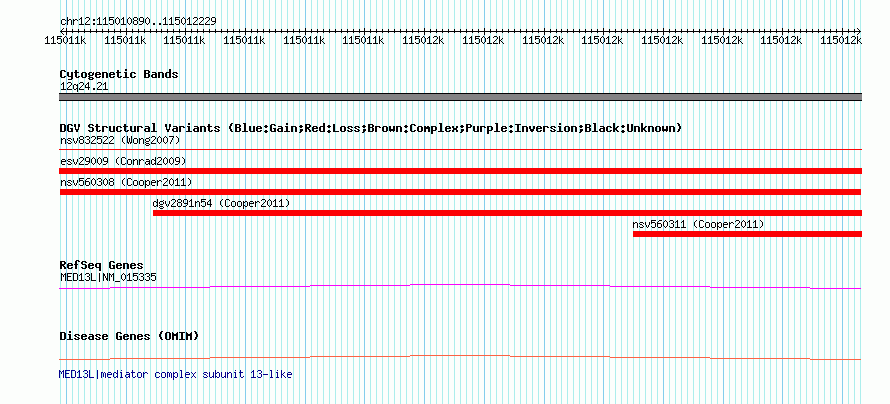Click the gray 12q24.21 cytogenetic band bar

[x=460, y=97]
